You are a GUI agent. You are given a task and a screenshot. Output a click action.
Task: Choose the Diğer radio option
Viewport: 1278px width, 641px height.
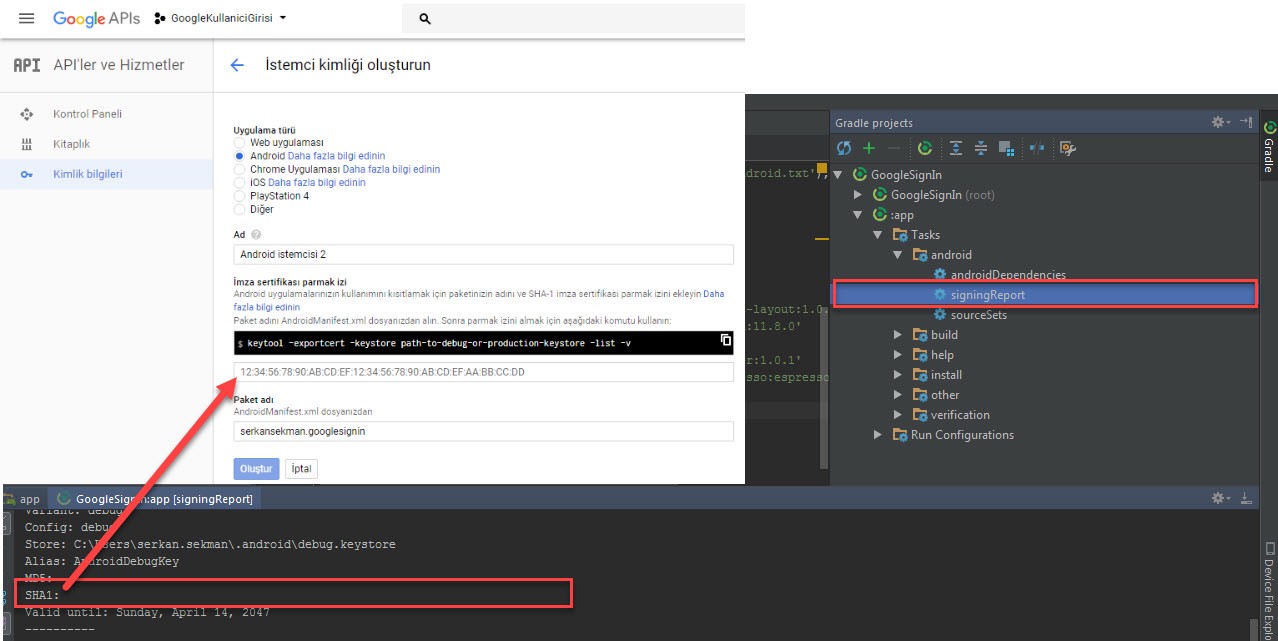[239, 209]
